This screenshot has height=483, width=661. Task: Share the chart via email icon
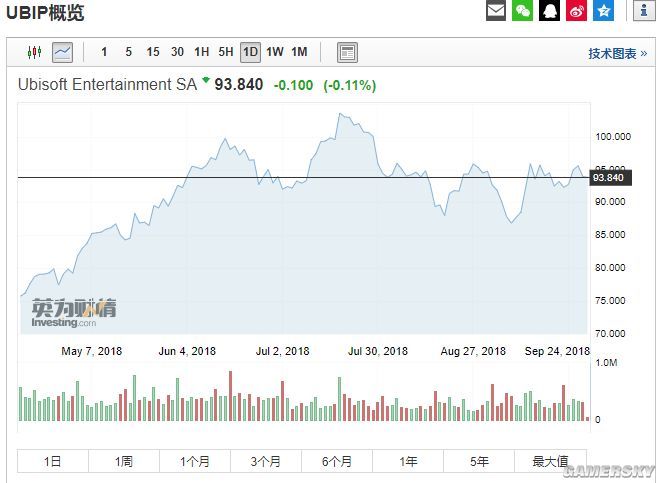click(x=496, y=10)
